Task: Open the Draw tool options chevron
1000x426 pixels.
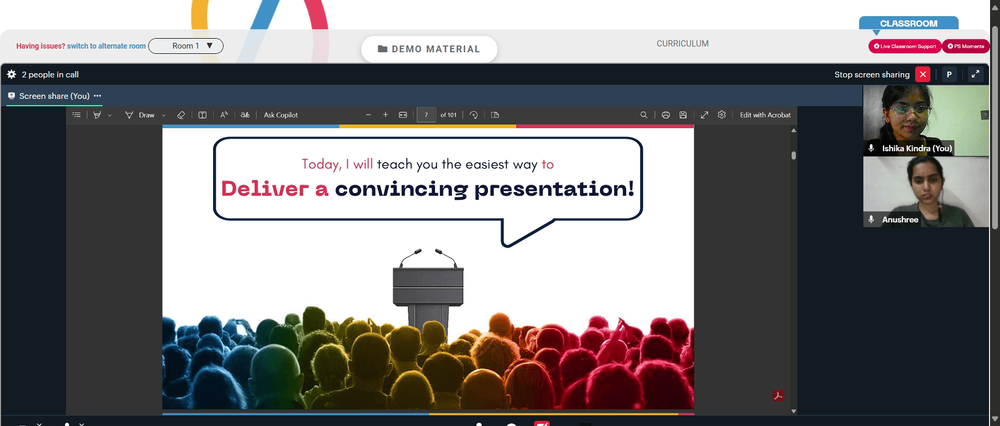Action: [x=164, y=115]
